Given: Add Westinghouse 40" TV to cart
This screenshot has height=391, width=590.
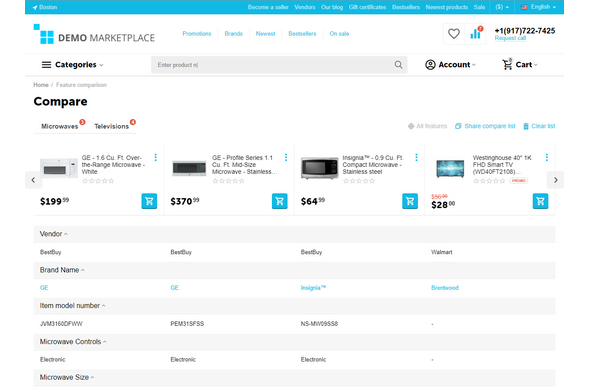Looking at the screenshot, I should 540,201.
